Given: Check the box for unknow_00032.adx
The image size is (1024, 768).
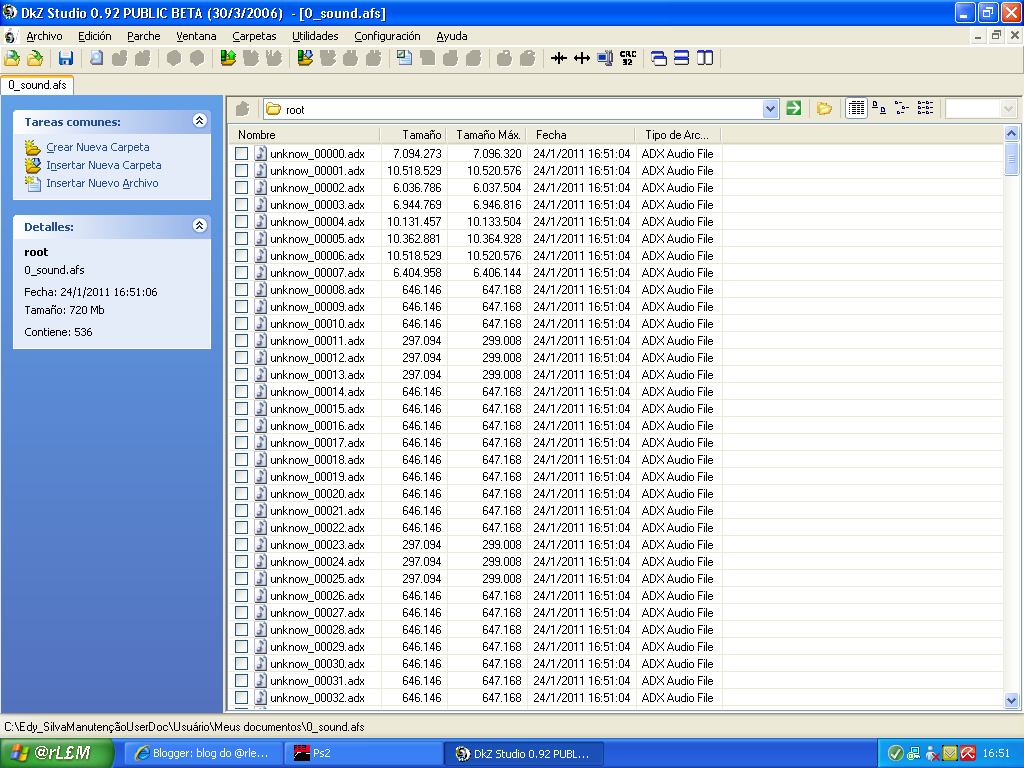Looking at the screenshot, I should pos(242,697).
